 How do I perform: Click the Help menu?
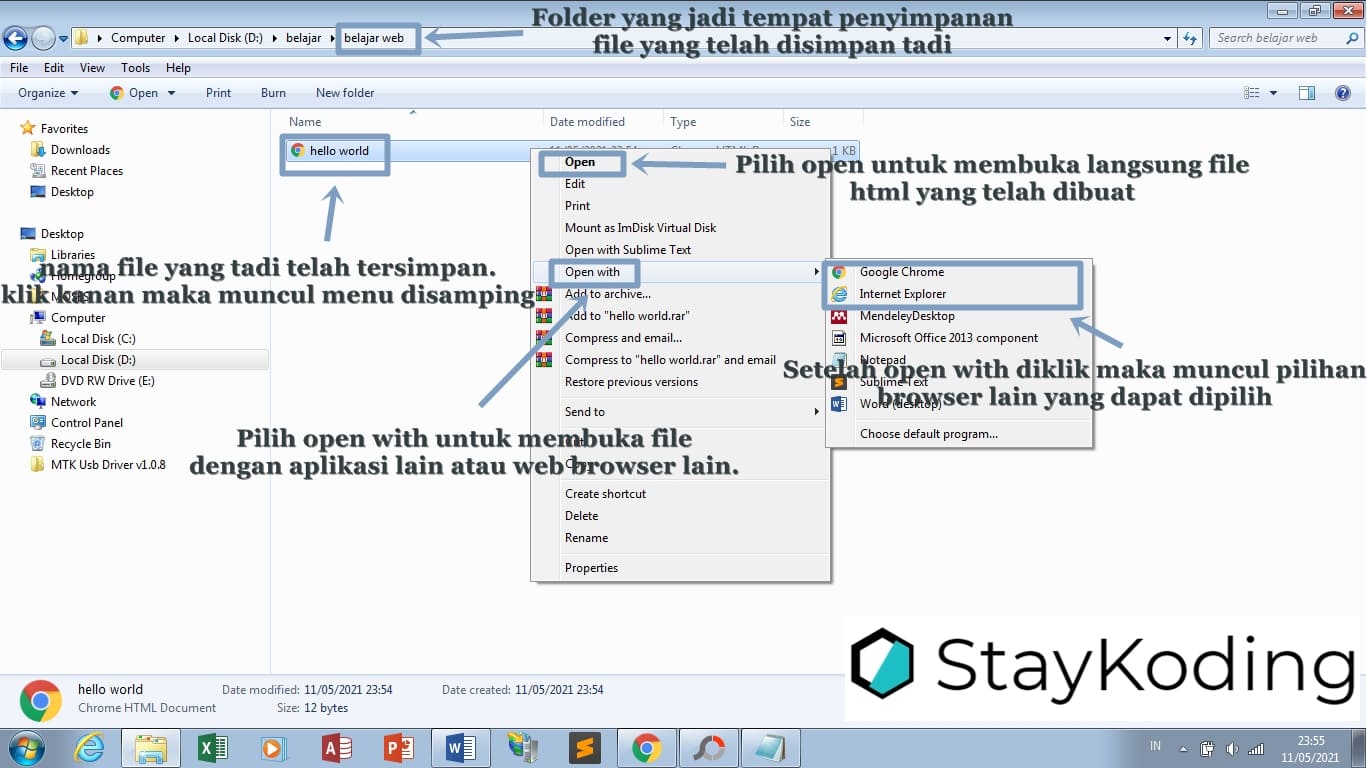click(x=178, y=68)
